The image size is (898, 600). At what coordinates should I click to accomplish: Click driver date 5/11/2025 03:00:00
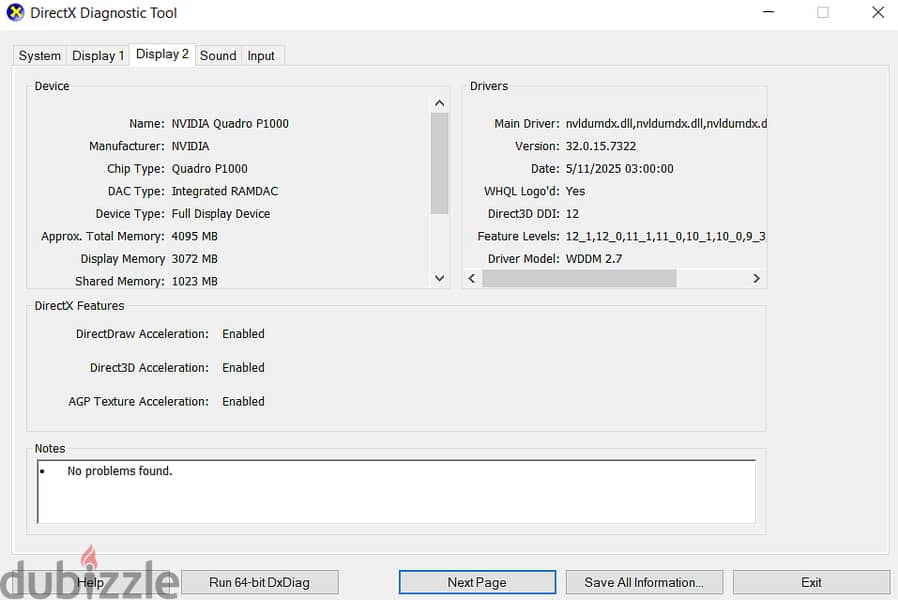pos(620,168)
